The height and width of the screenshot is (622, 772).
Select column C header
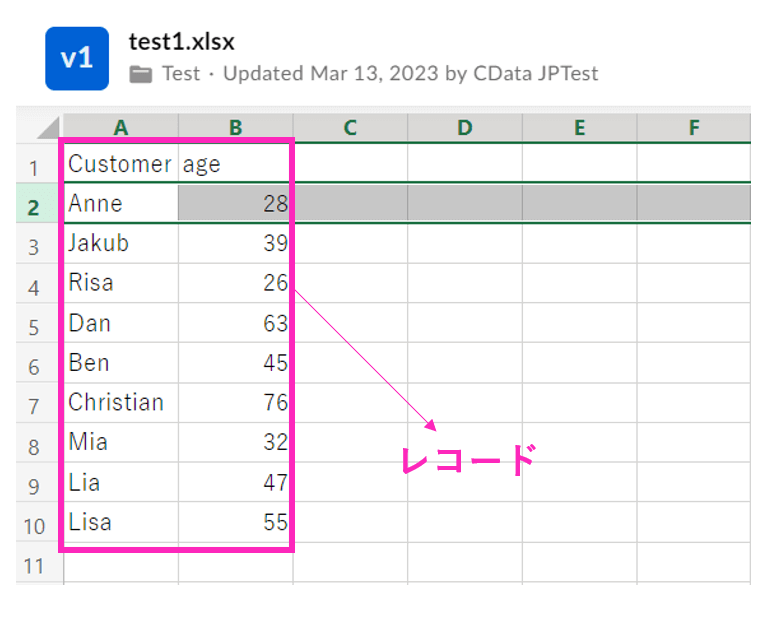(350, 128)
